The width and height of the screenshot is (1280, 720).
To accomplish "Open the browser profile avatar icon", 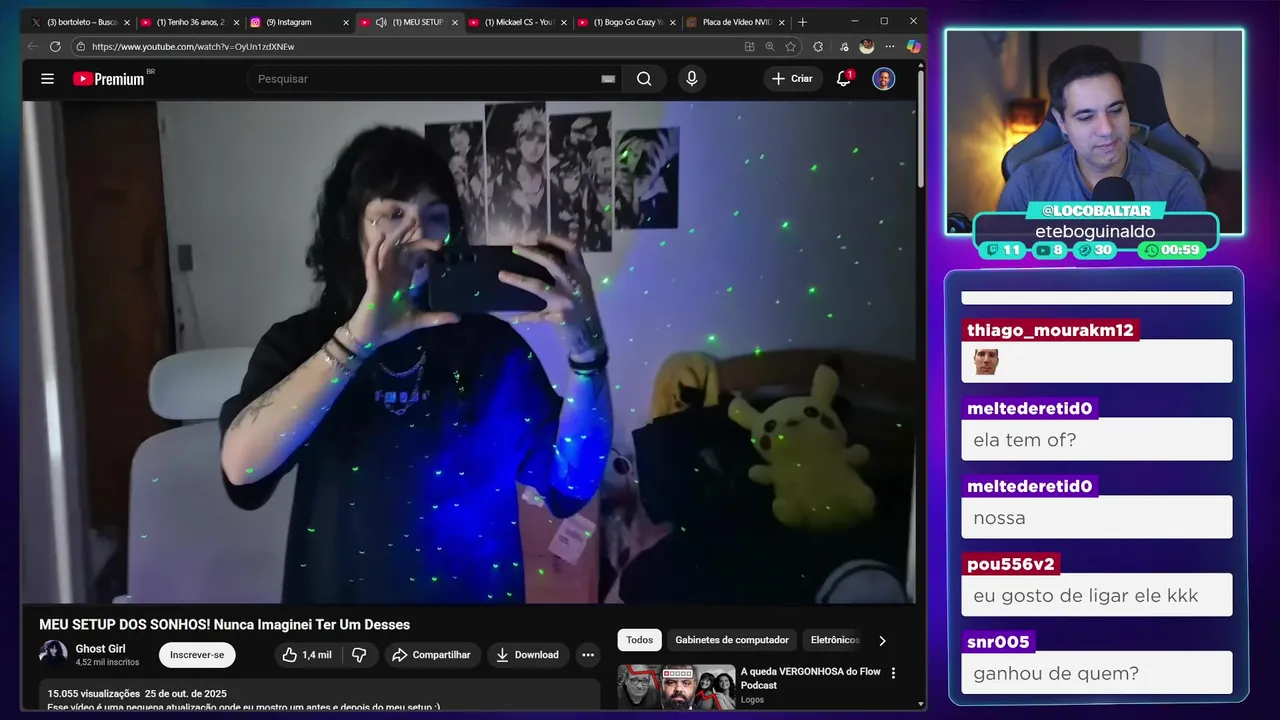I will 866,46.
